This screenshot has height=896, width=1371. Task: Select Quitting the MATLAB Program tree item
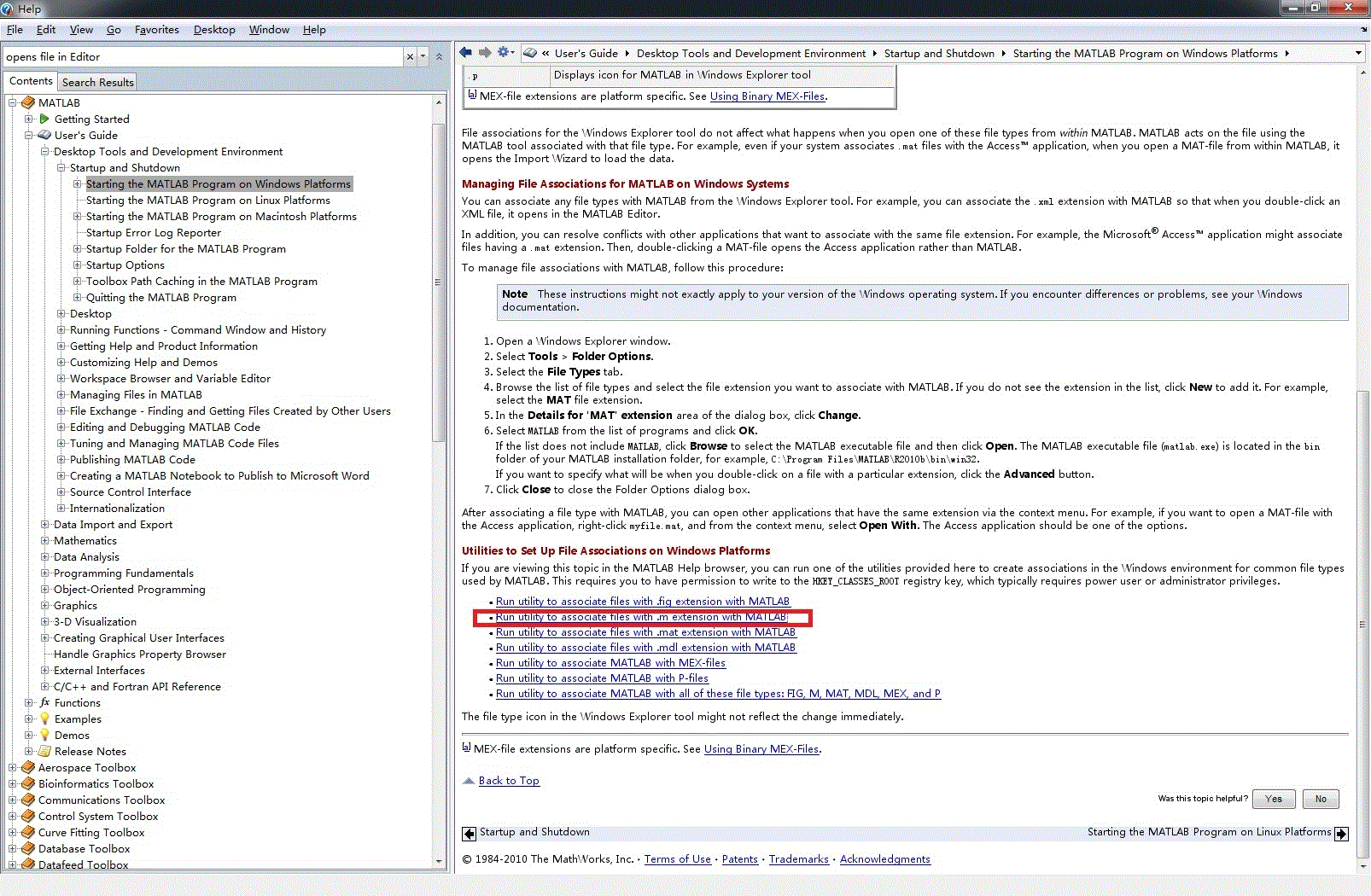click(x=161, y=297)
